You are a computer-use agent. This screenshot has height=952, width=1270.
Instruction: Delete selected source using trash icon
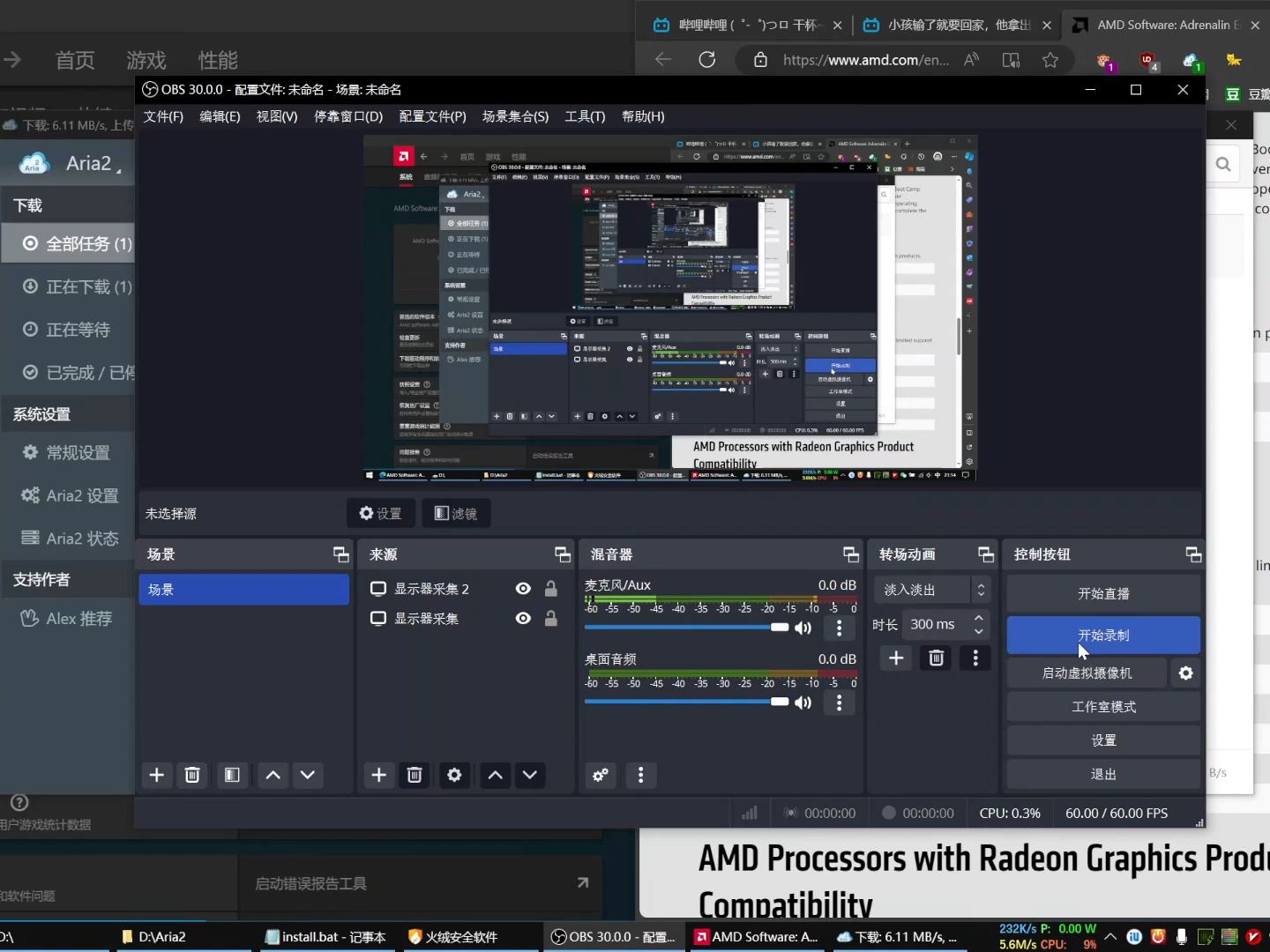point(415,775)
